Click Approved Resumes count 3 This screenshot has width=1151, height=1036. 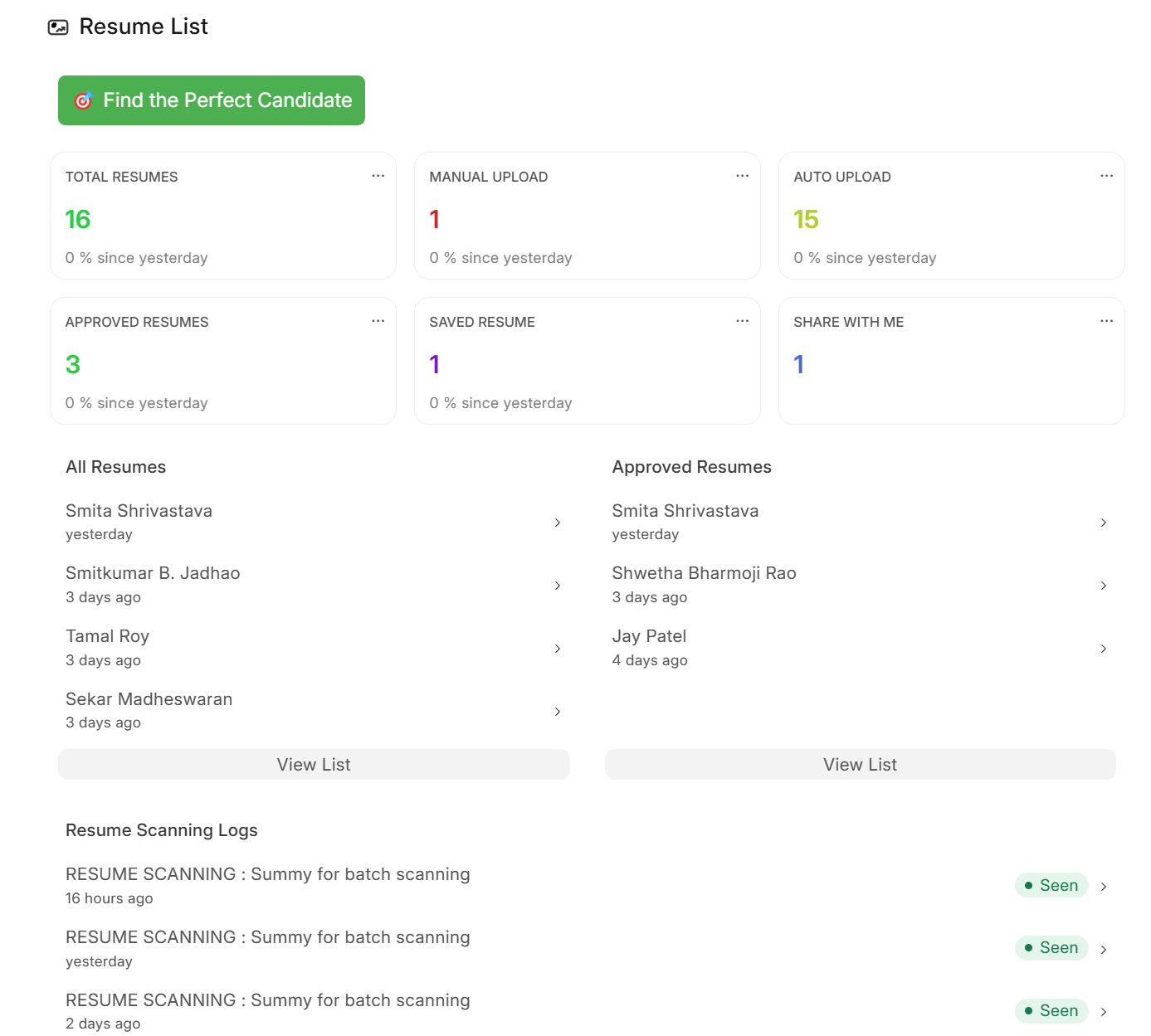tap(73, 364)
